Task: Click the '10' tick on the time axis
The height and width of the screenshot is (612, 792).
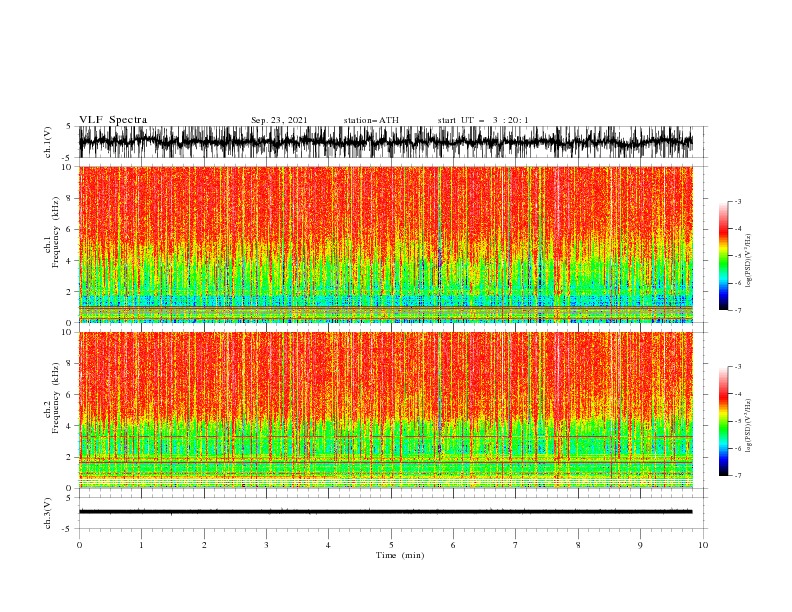Action: coord(703,545)
